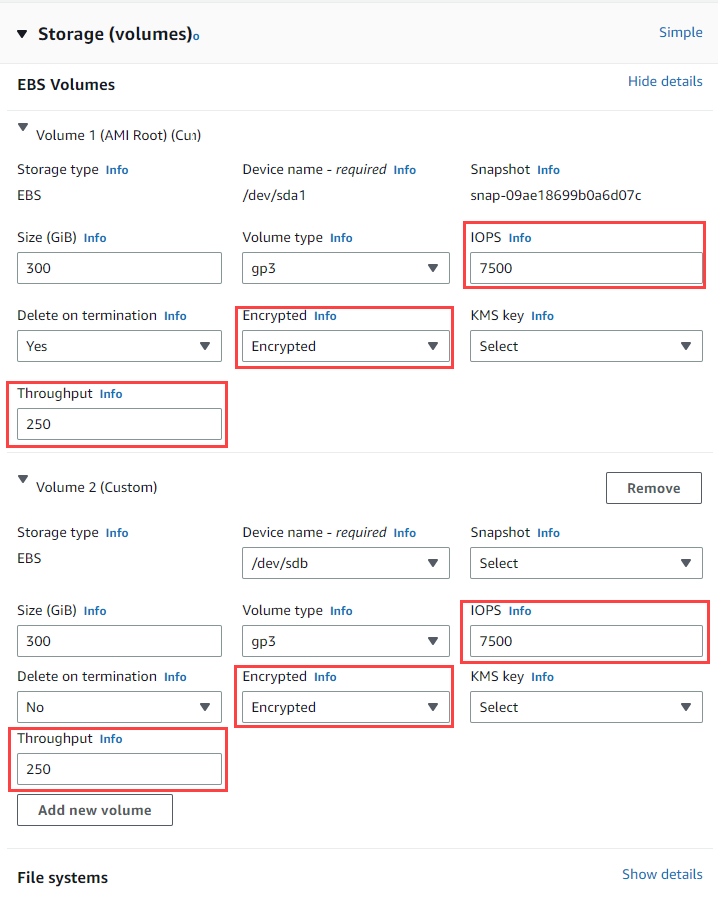Click Volume 2 IOPS input field
Screen dimensions: 718x910
[x=586, y=641]
